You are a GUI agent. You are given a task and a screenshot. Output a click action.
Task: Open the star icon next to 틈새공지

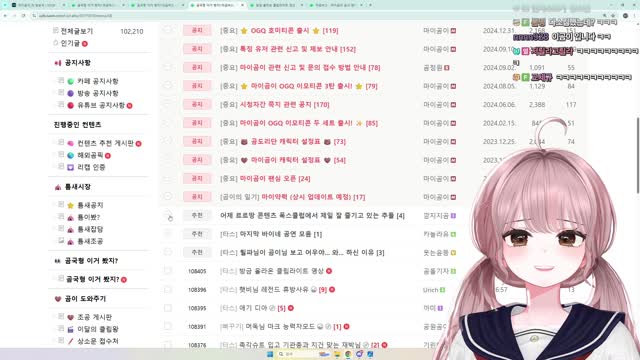click(x=71, y=205)
